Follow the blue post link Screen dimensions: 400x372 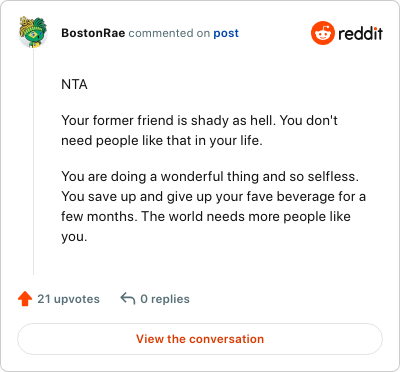(x=226, y=33)
